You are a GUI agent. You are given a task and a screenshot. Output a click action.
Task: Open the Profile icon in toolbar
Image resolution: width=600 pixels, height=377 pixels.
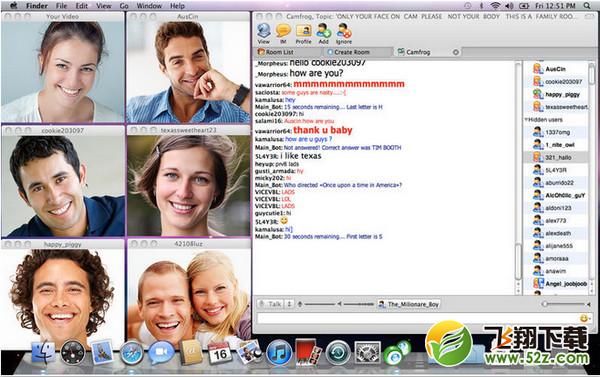[303, 33]
